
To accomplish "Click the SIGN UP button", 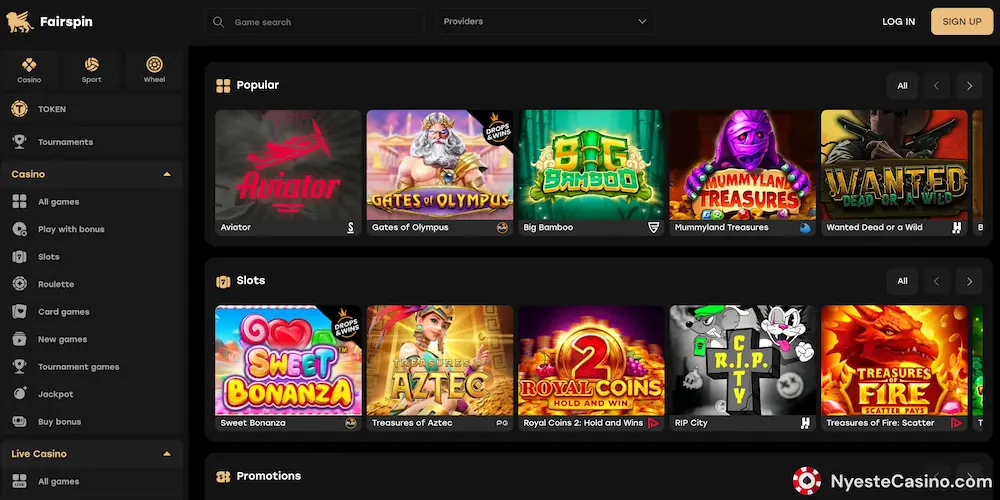I will (962, 22).
